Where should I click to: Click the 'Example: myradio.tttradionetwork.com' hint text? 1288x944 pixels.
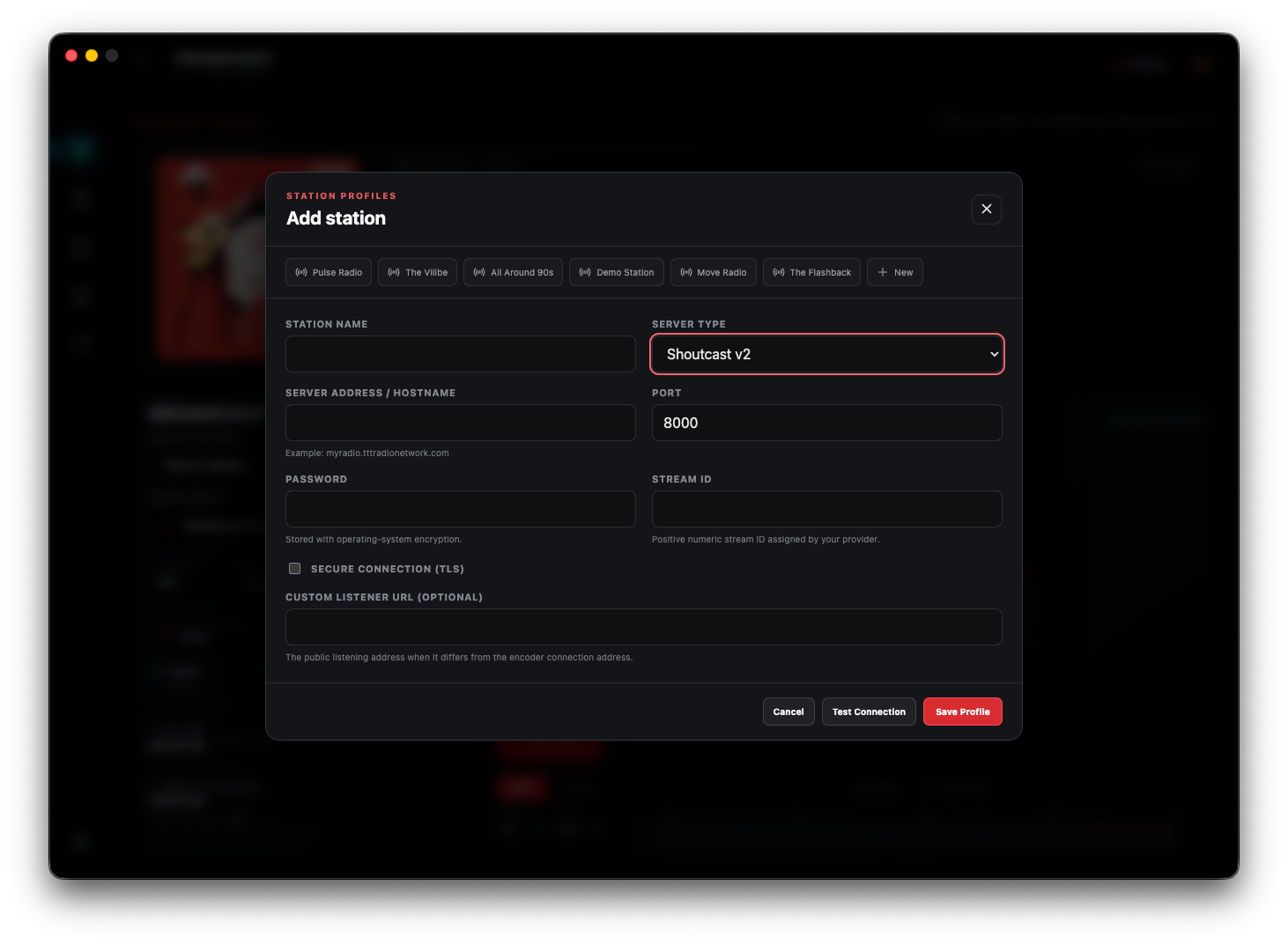367,454
